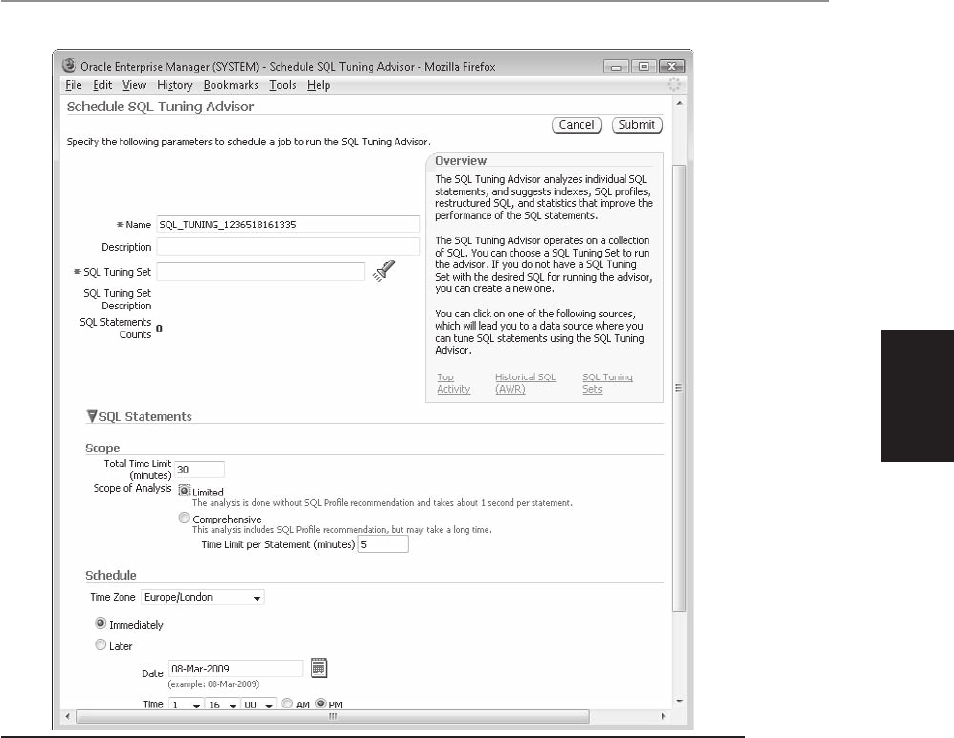Select the Limited scope of analysis option
The width and height of the screenshot is (954, 738).
(184, 490)
